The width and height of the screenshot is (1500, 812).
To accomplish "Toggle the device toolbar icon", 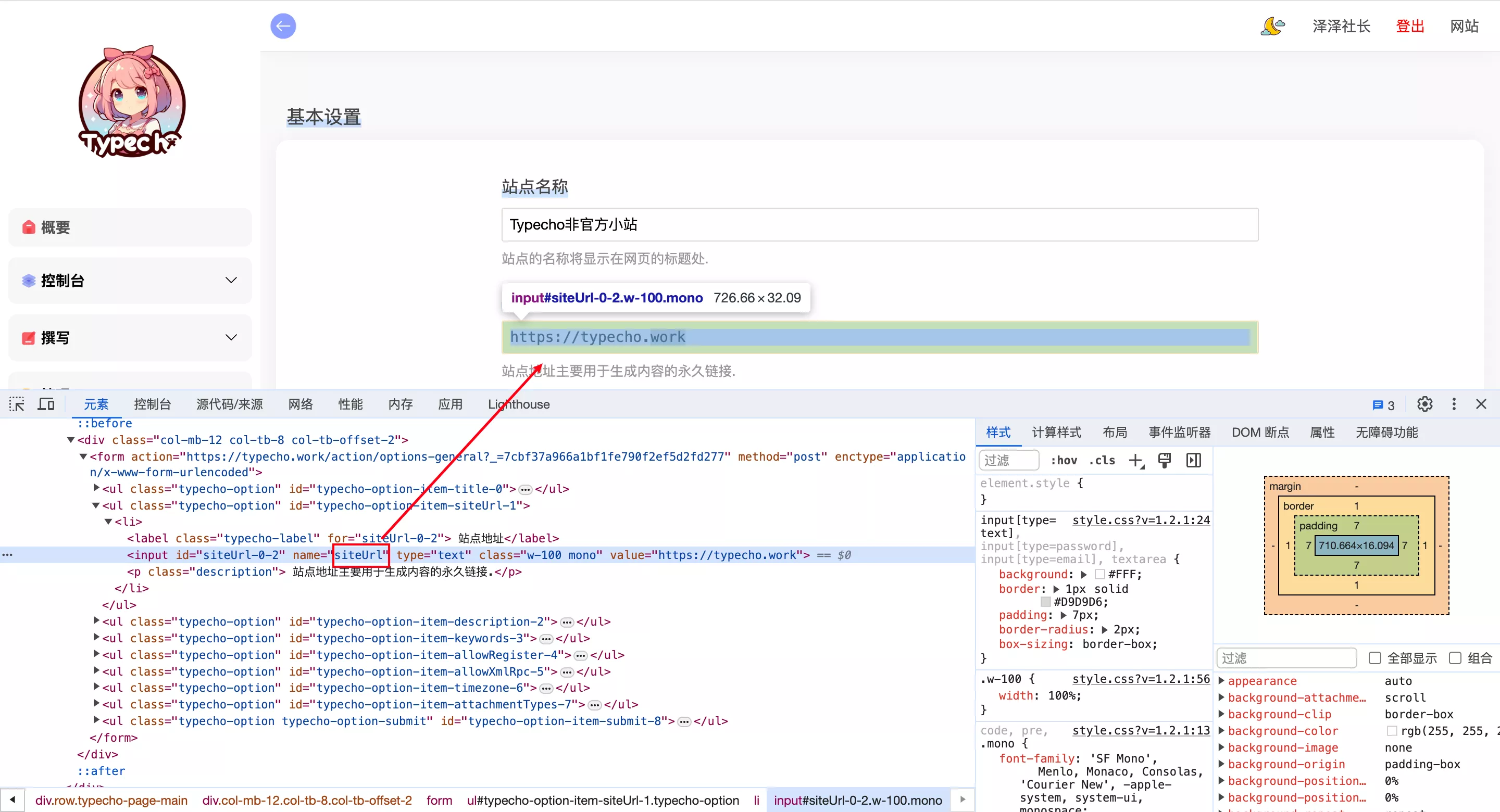I will 46,404.
